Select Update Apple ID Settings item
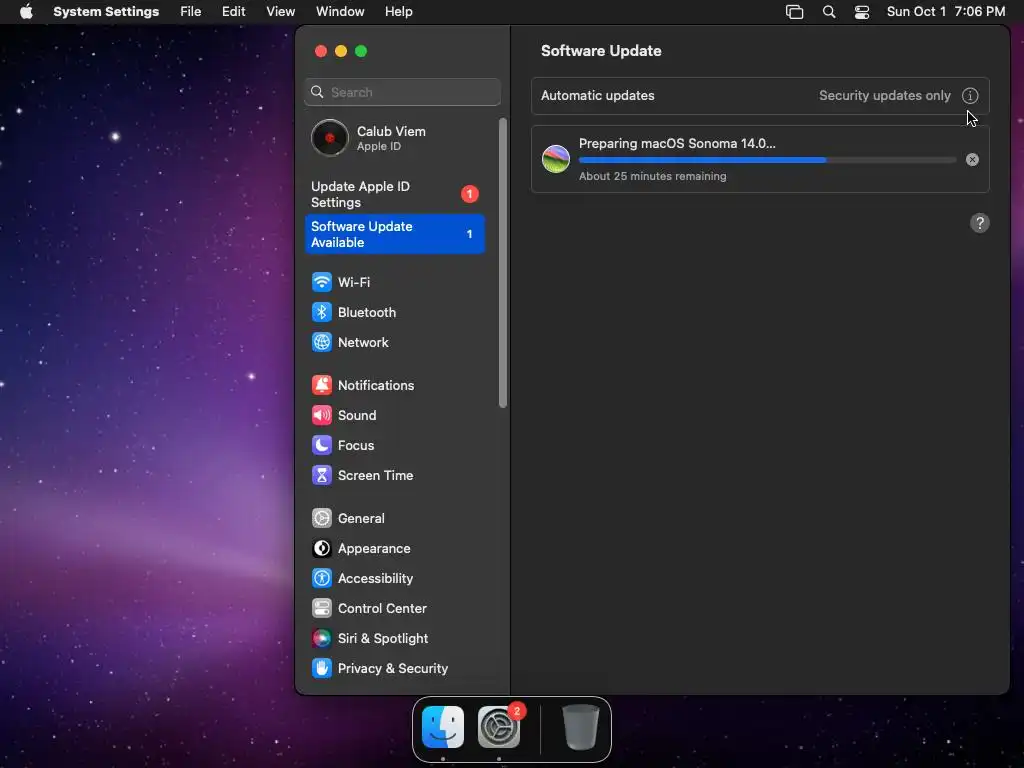The height and width of the screenshot is (768, 1024). (x=394, y=195)
